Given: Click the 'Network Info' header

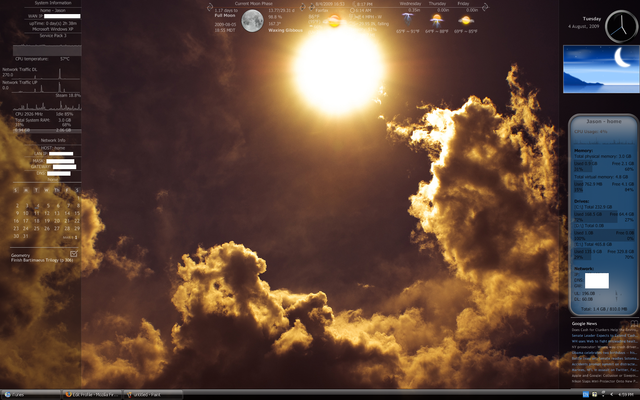Looking at the screenshot, I should pyautogui.click(x=53, y=140).
